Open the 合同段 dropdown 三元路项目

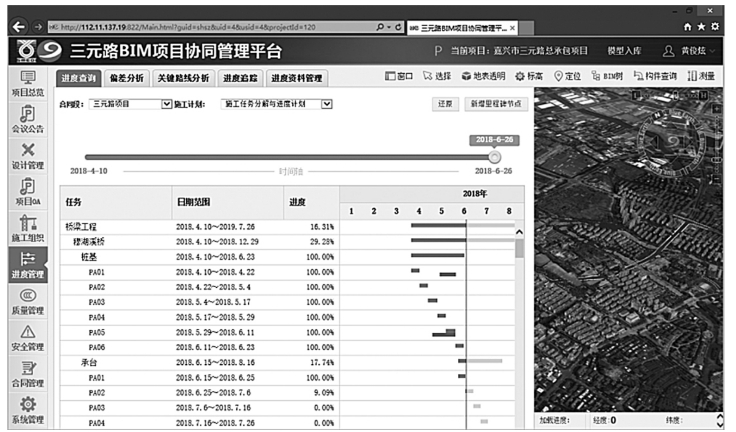click(130, 104)
